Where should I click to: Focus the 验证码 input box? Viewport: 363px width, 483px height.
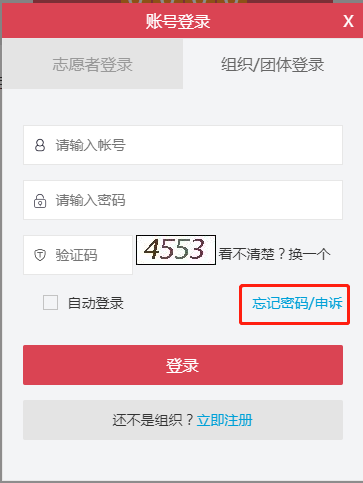pos(78,255)
